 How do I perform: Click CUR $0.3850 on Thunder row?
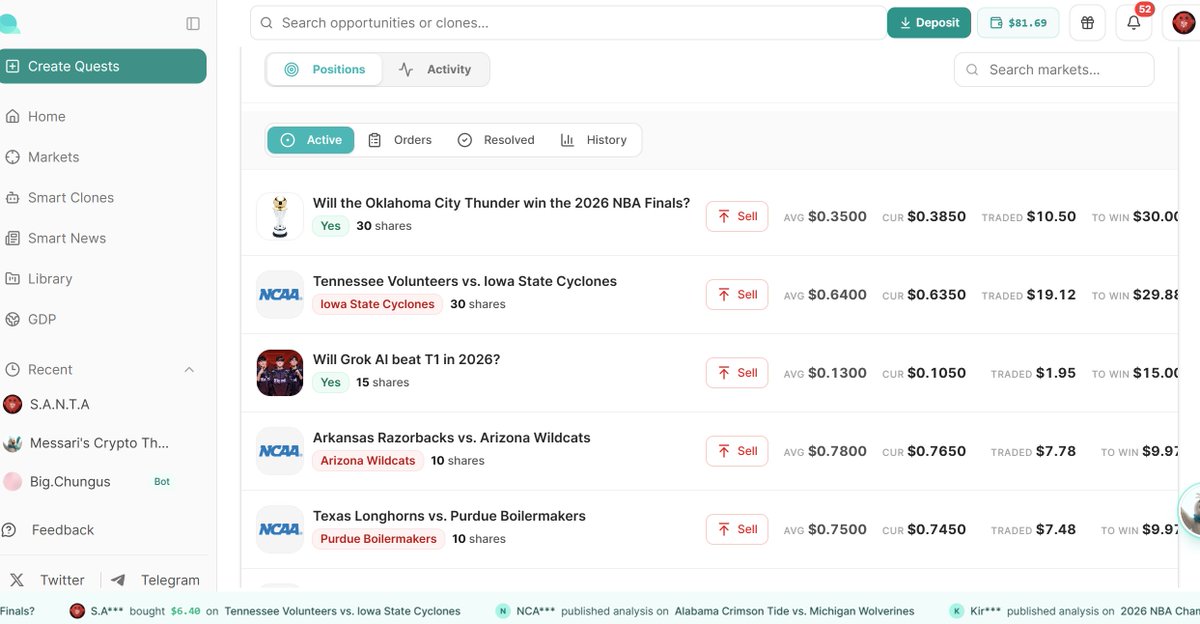click(x=924, y=216)
